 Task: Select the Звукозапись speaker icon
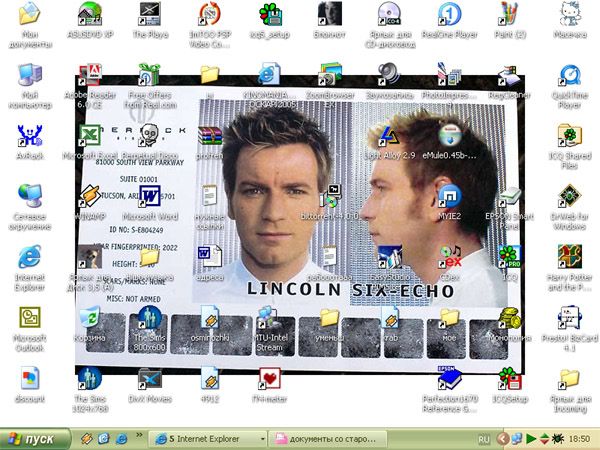coord(390,75)
